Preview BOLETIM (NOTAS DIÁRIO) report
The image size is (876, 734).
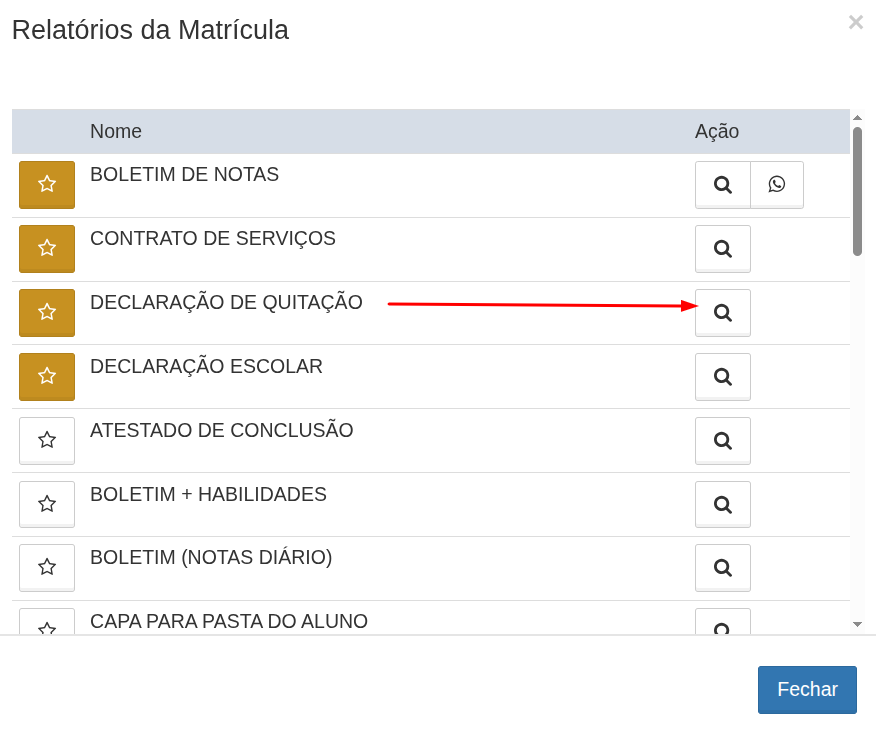tap(722, 568)
